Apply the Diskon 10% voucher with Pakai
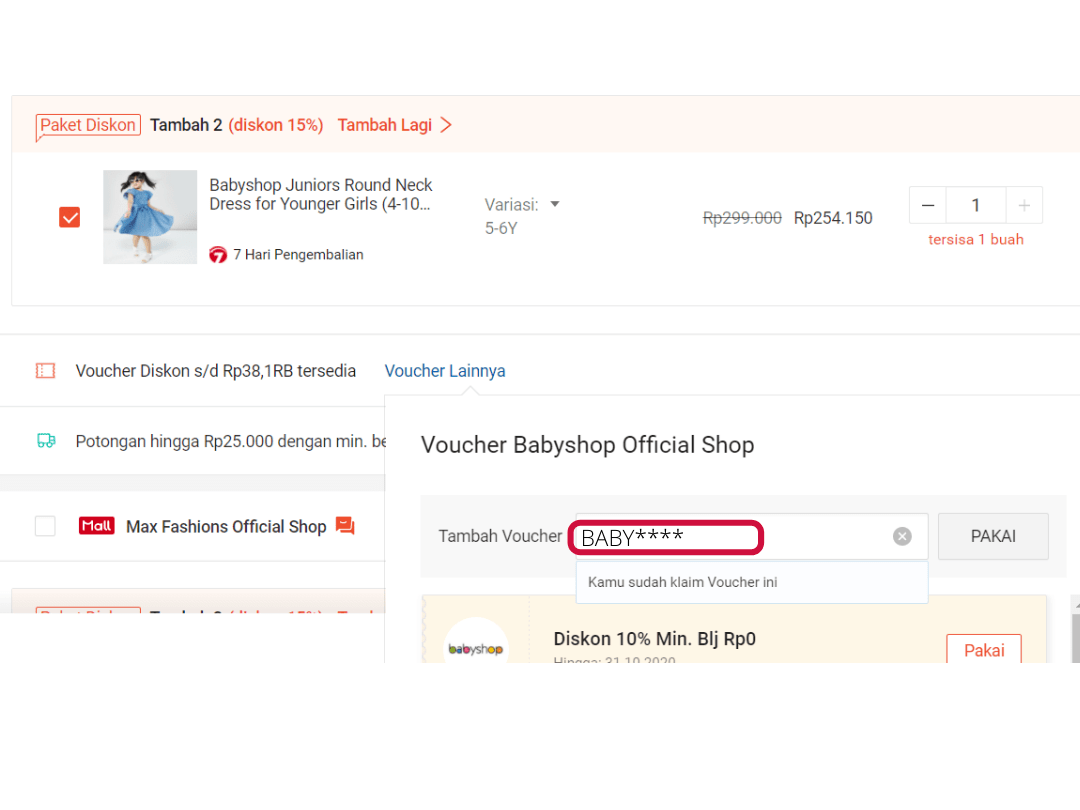The height and width of the screenshot is (810, 1080). (984, 650)
